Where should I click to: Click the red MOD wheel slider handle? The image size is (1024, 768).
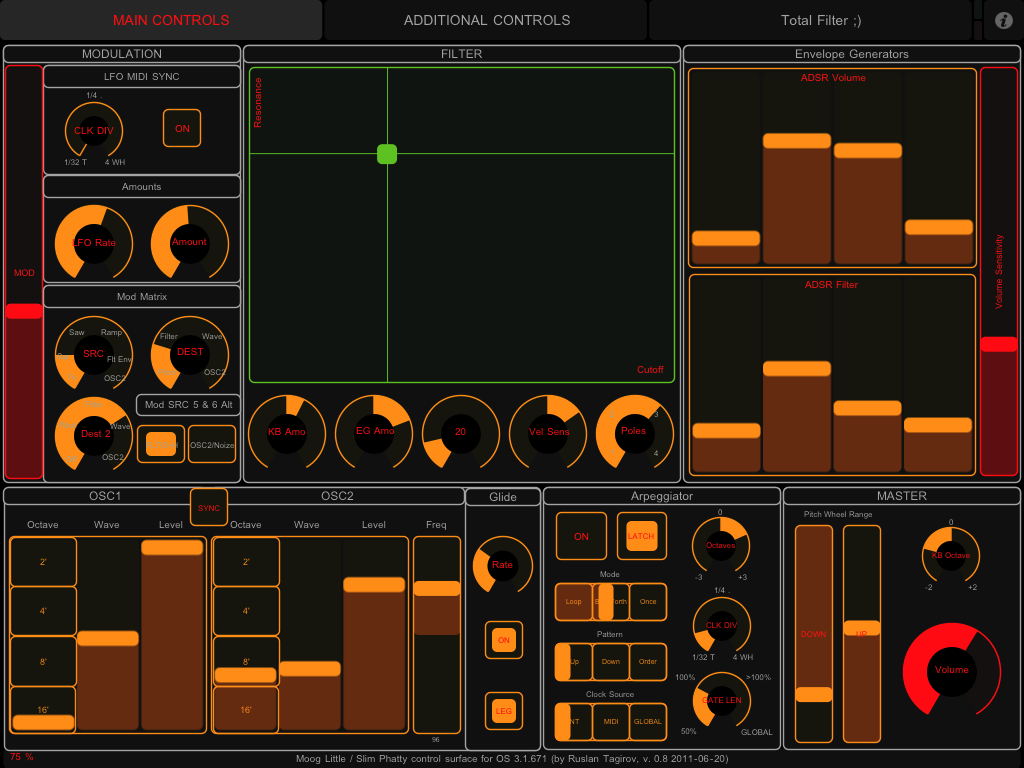(x=24, y=311)
